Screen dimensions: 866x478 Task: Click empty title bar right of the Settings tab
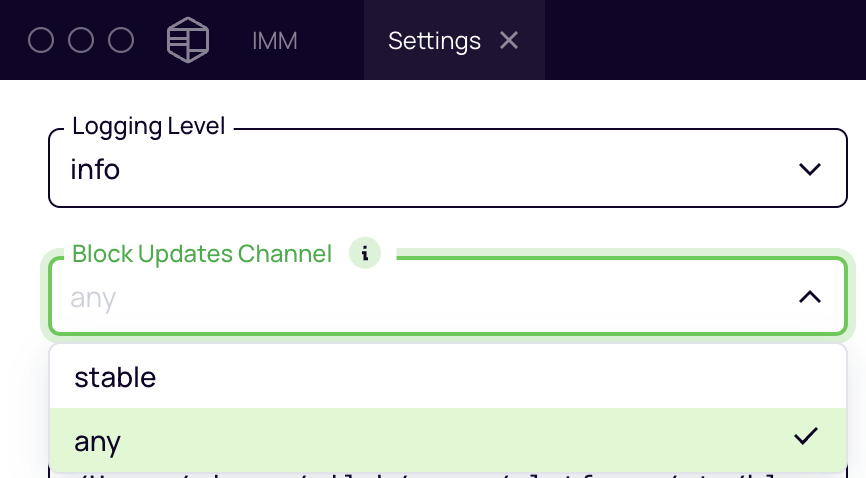(705, 40)
